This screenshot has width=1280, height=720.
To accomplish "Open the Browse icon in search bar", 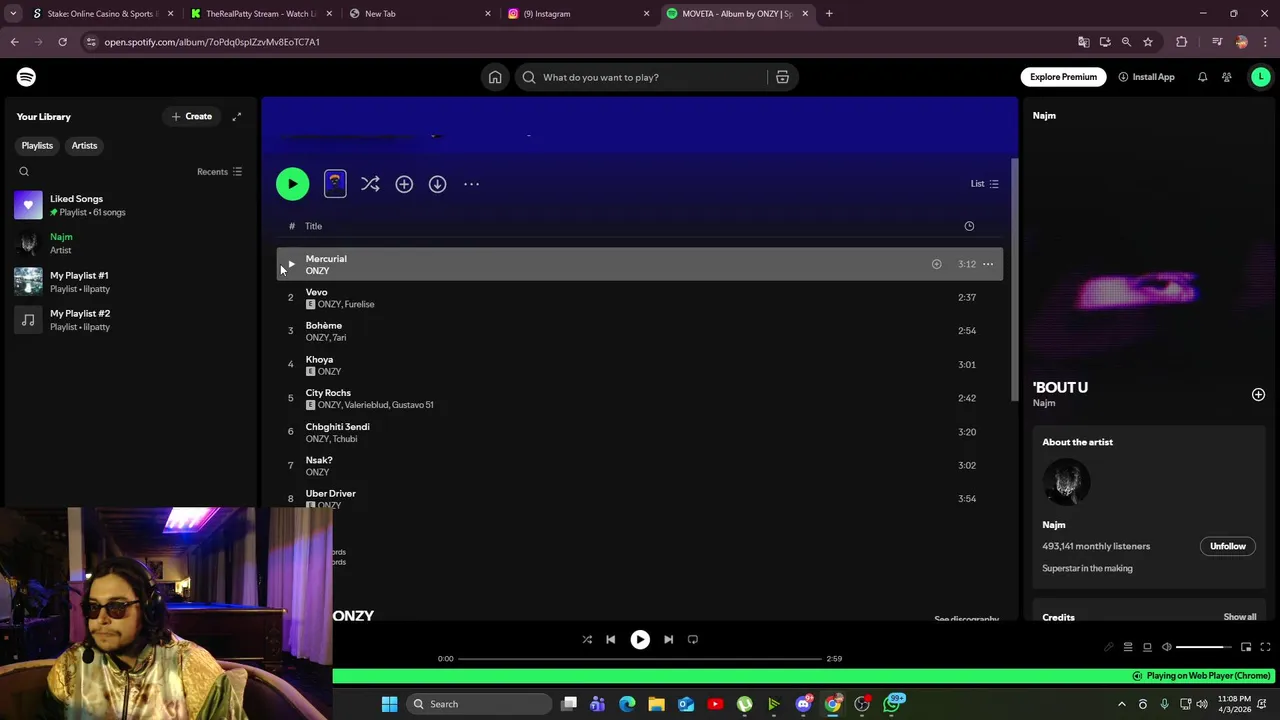I will pos(782,77).
